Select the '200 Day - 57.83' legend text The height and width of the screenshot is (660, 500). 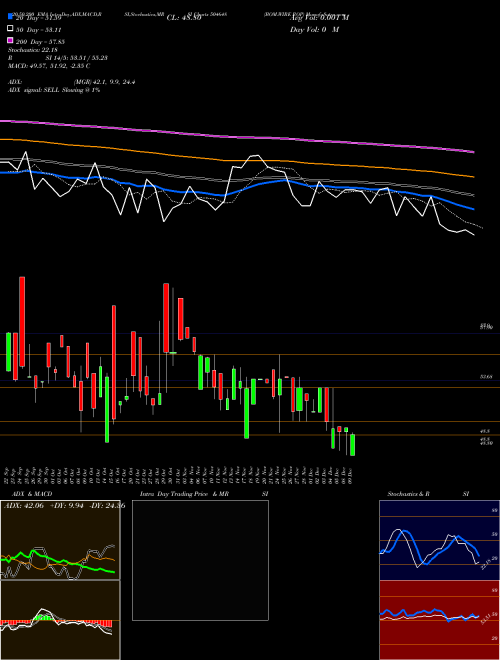pos(40,42)
